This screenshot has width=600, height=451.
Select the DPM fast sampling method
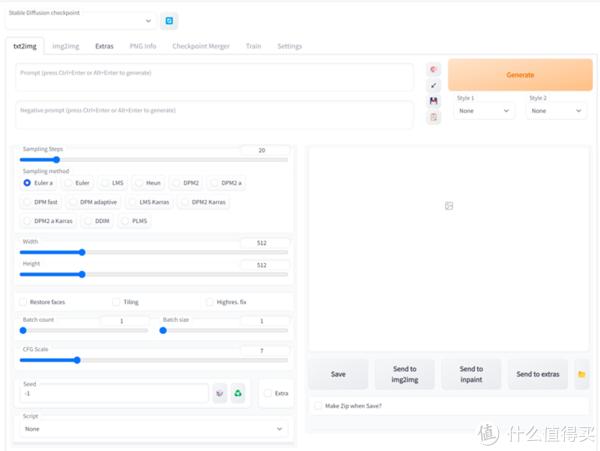coord(41,202)
